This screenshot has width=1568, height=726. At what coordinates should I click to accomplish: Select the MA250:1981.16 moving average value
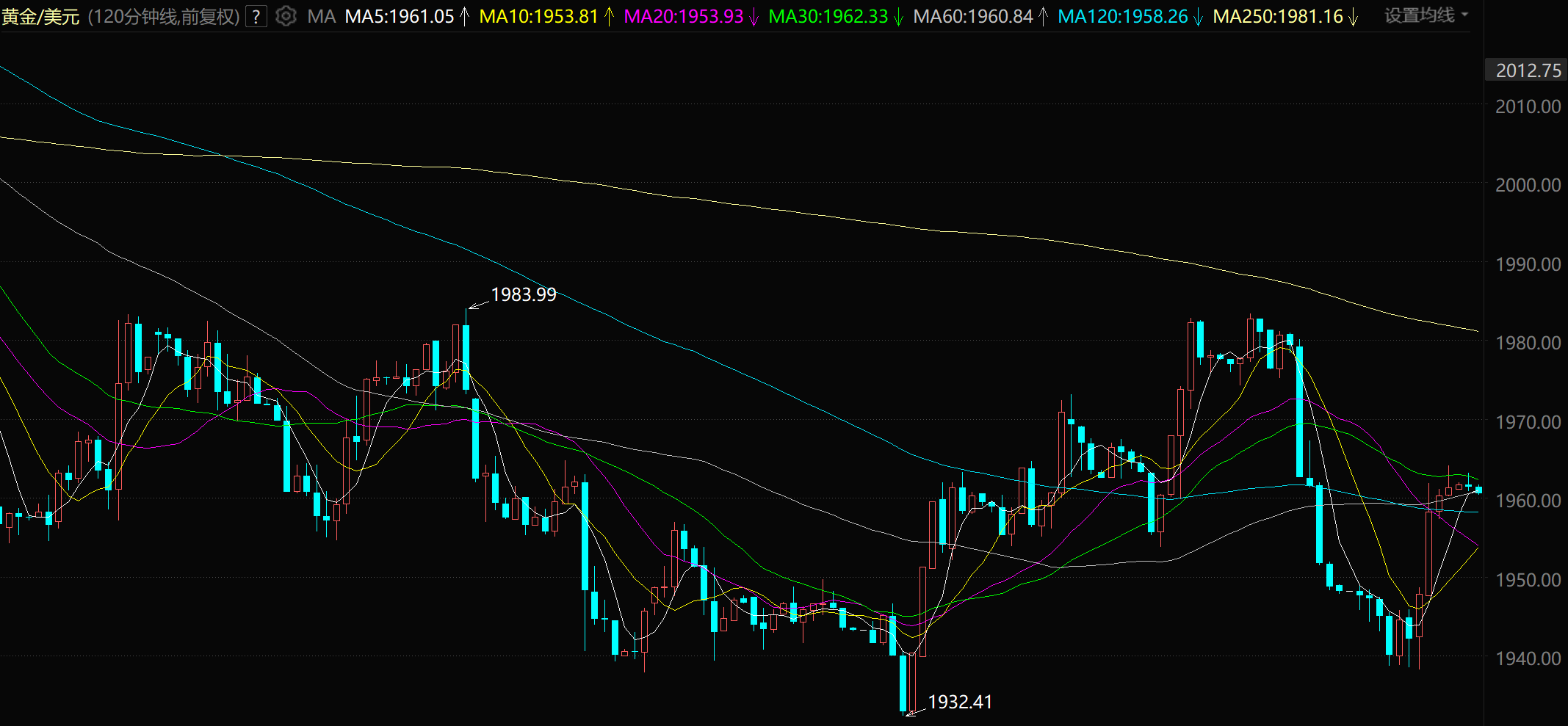[1278, 16]
